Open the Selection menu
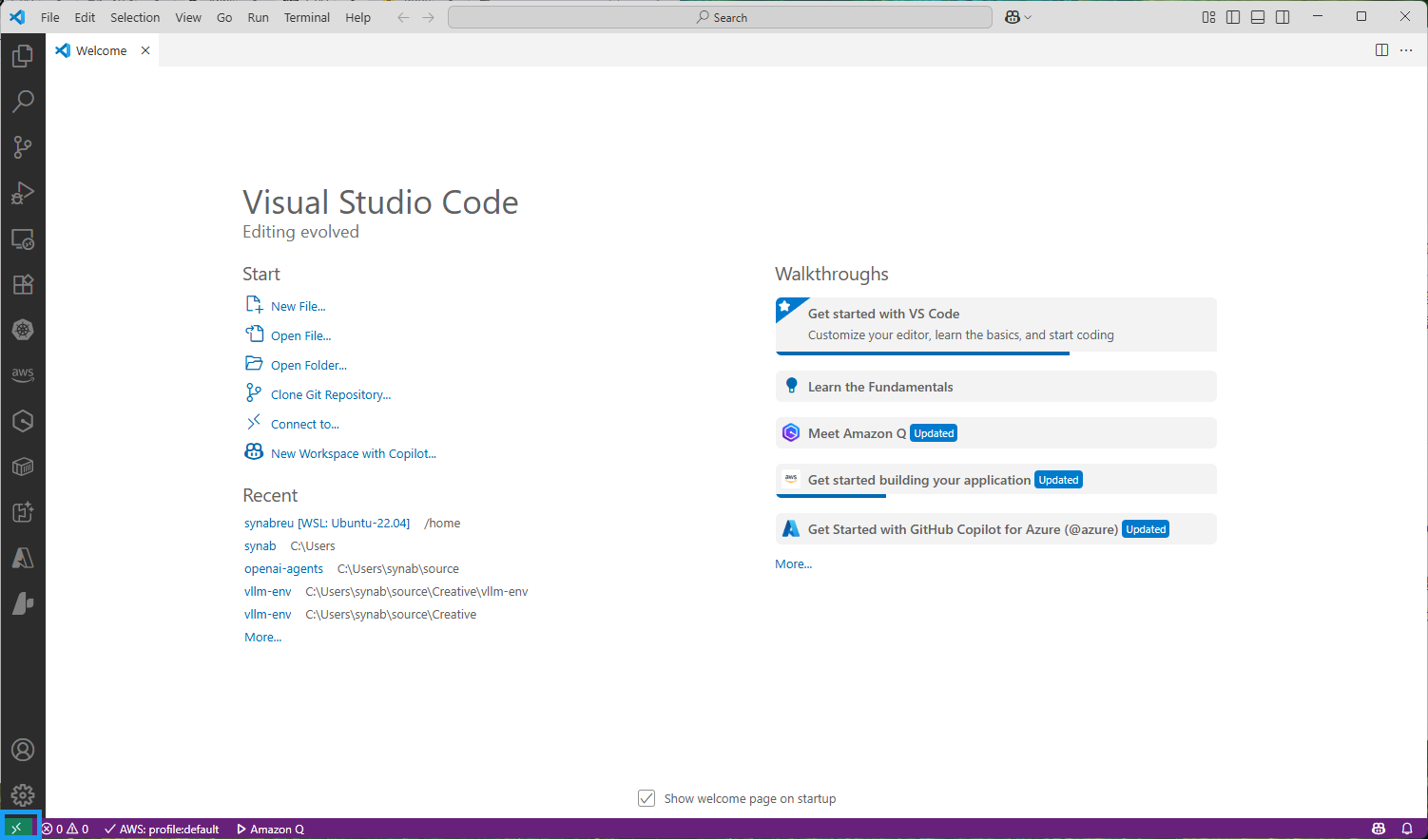 (135, 17)
